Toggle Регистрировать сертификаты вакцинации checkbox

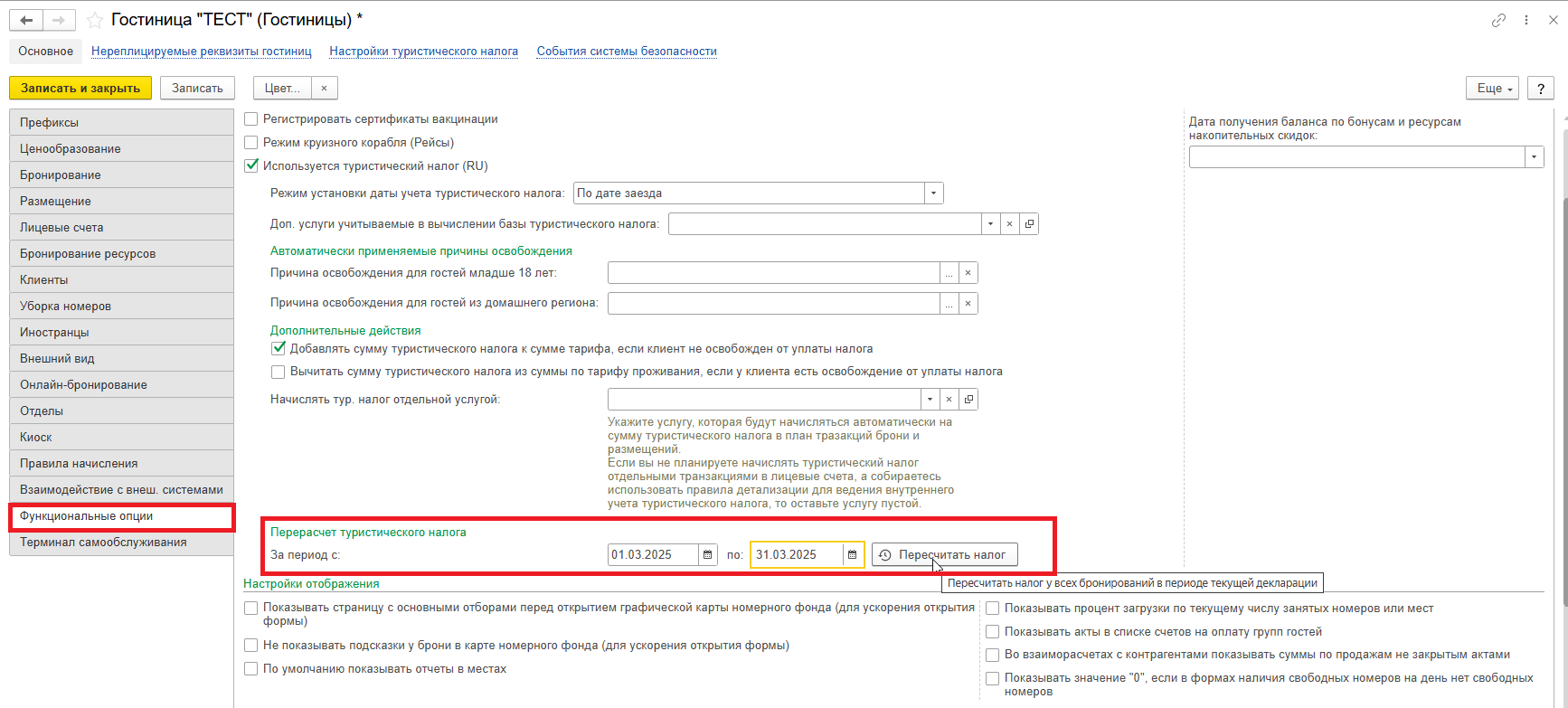(251, 118)
